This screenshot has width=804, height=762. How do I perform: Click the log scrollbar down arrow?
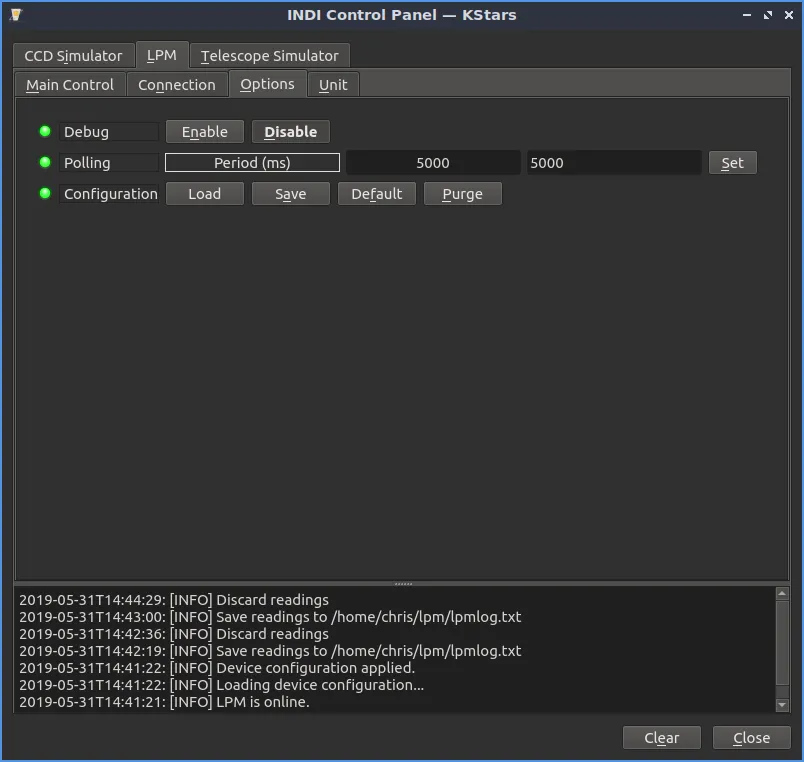pos(782,705)
